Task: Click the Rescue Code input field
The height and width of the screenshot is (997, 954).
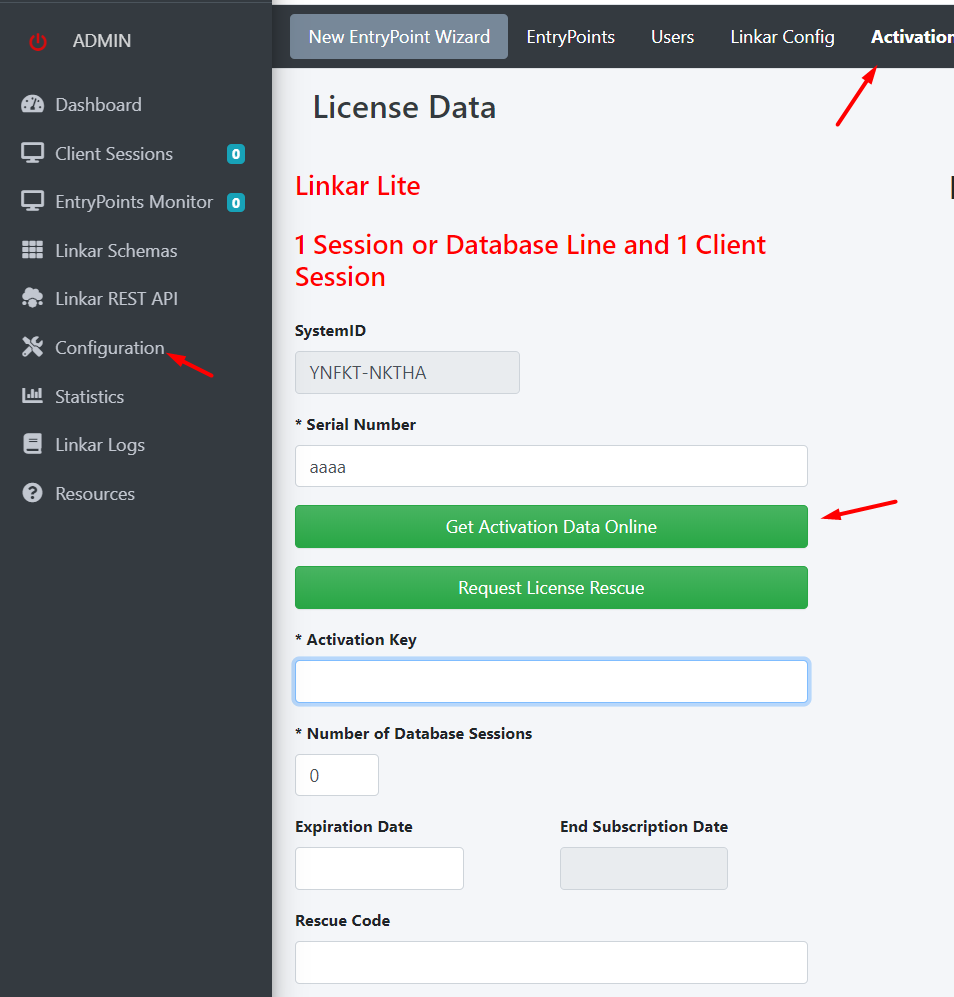Action: pos(551,963)
